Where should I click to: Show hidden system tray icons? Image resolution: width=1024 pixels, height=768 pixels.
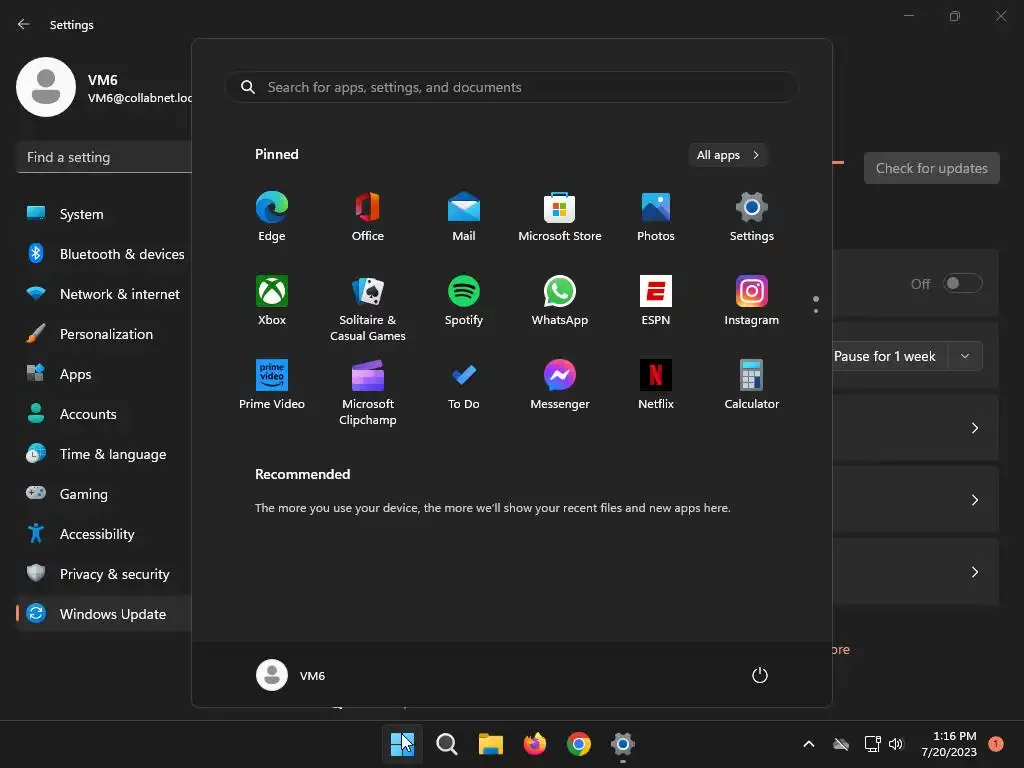(808, 744)
